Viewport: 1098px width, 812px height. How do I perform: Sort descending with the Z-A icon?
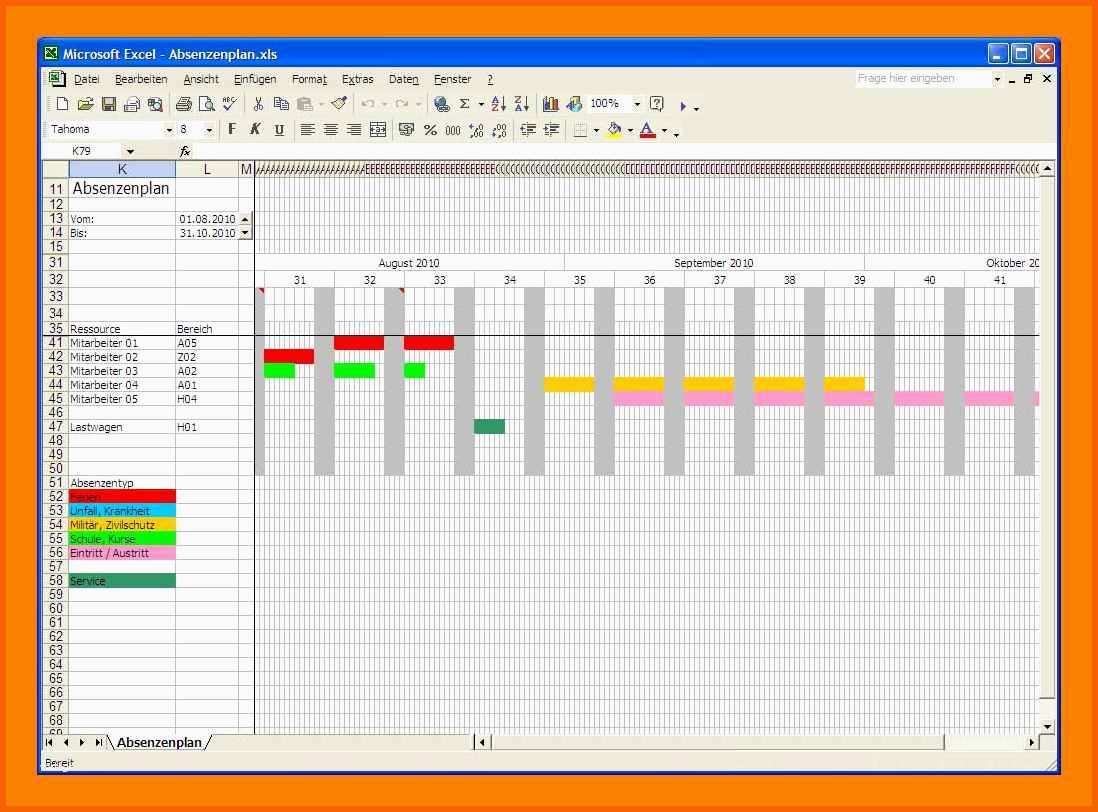[522, 104]
